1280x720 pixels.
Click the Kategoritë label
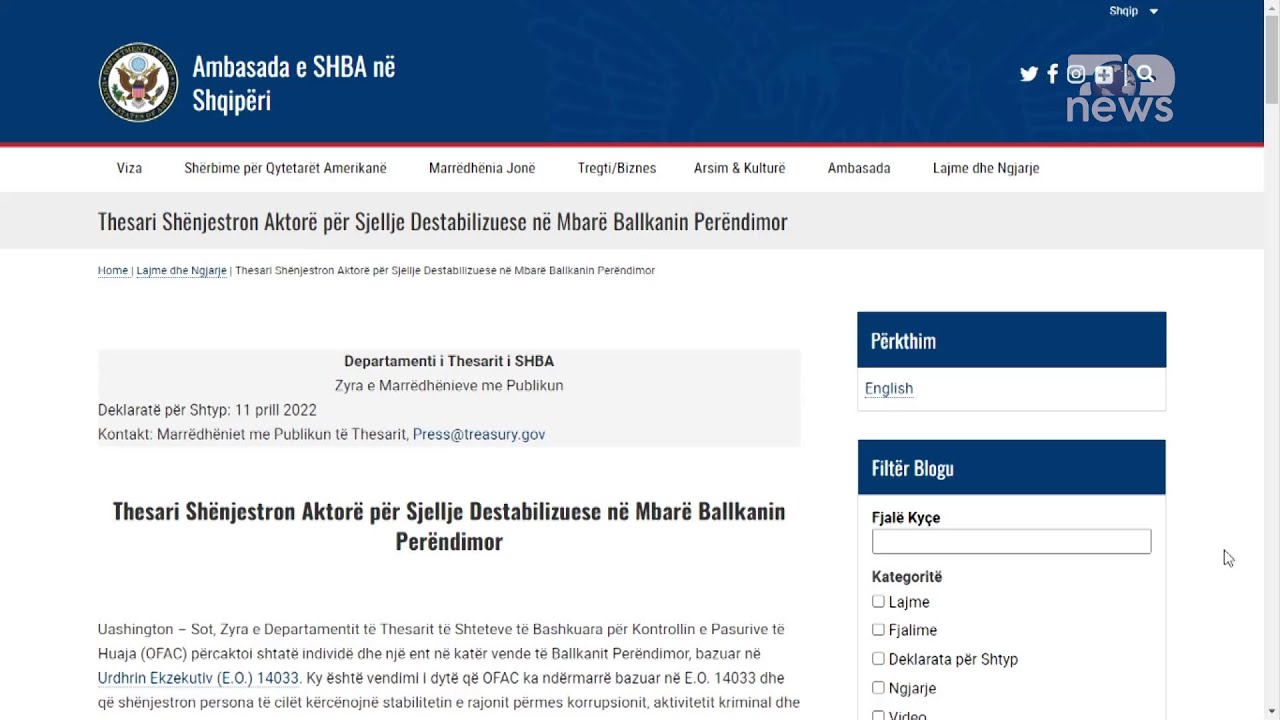[907, 576]
